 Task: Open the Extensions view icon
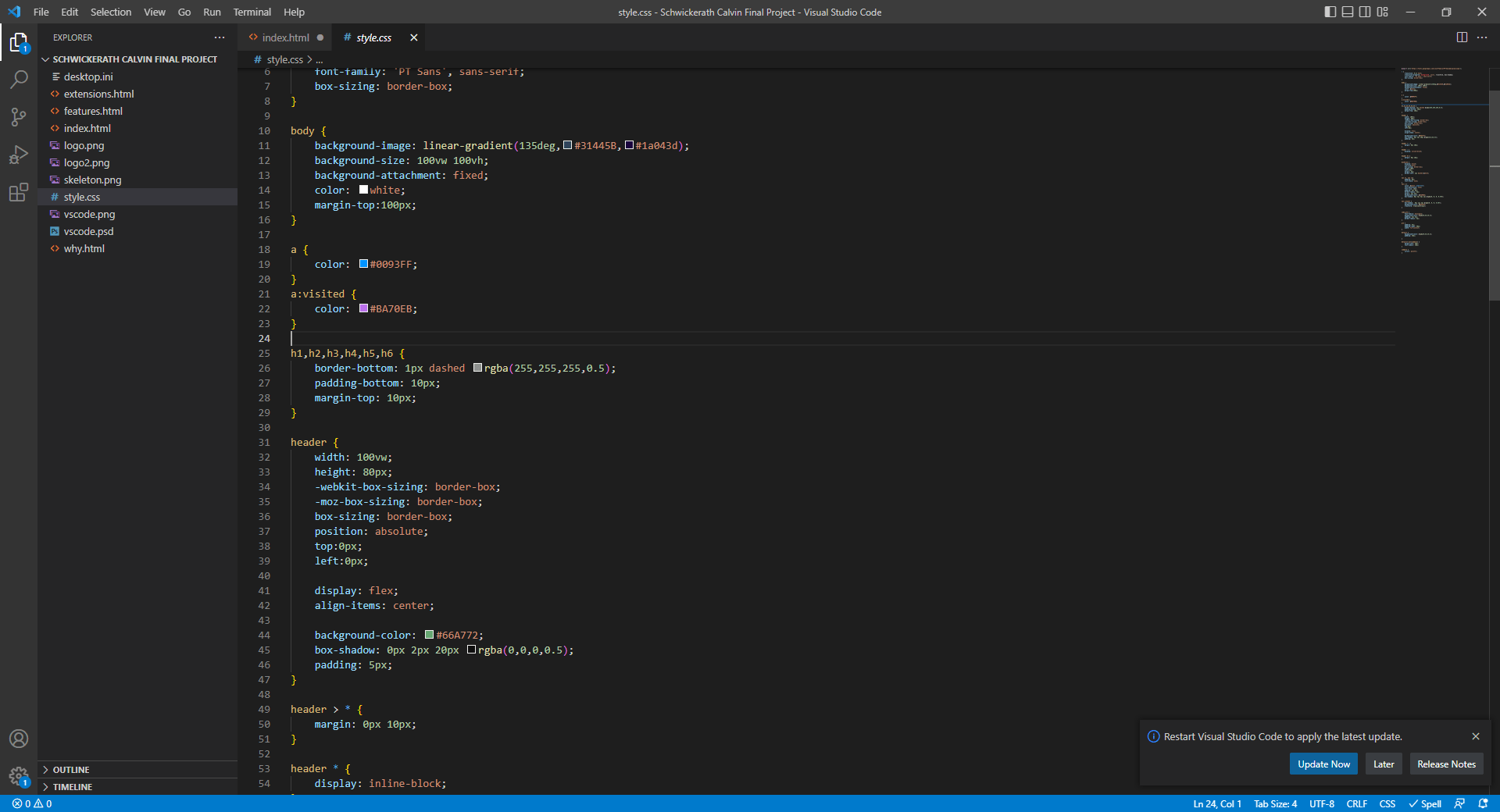pyautogui.click(x=19, y=192)
